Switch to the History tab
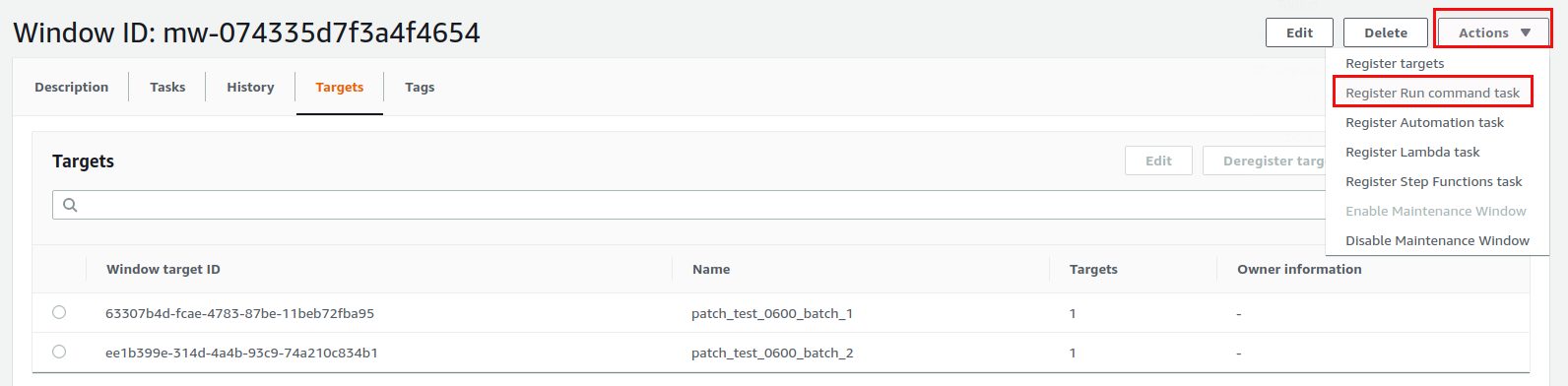This screenshot has width=1568, height=386. (250, 87)
